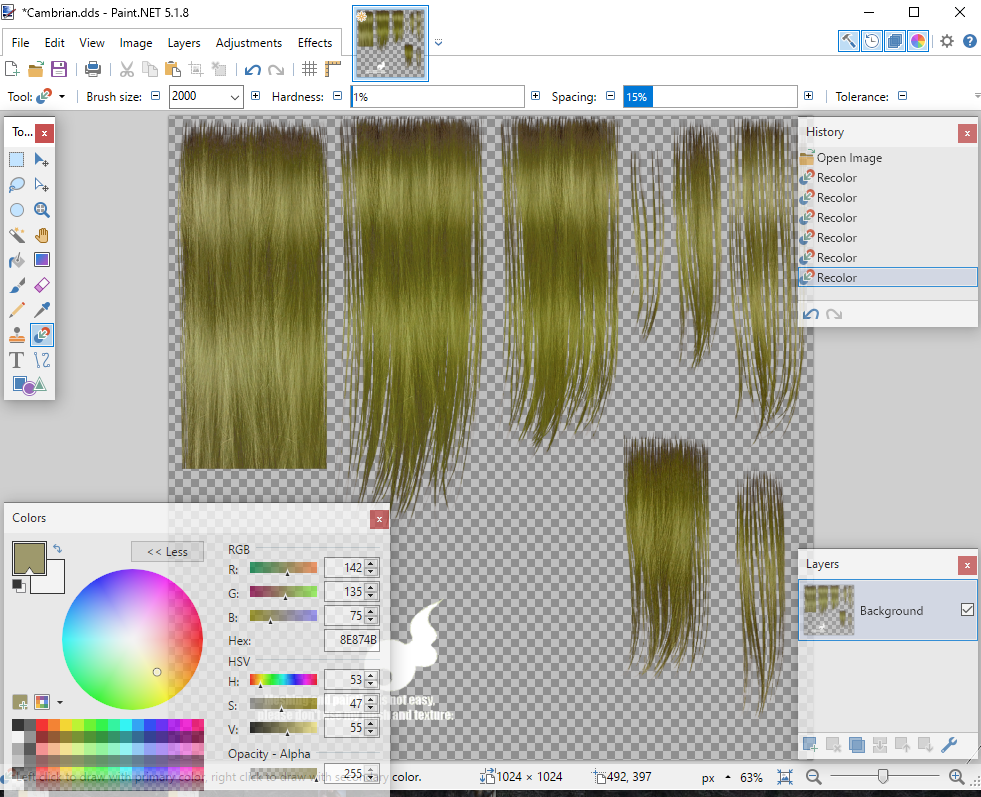Select the Recolor tool in Tools panel
This screenshot has width=981, height=797.
pos(42,335)
